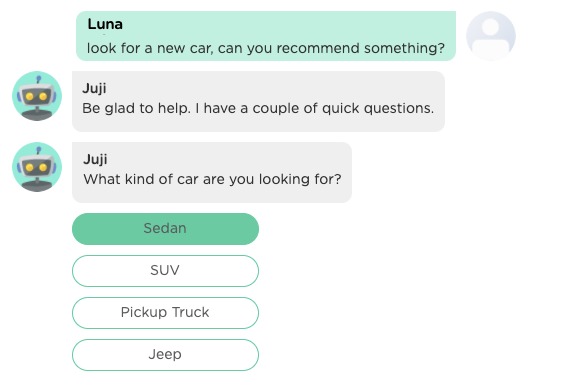Pick the Pickup Truck option
The width and height of the screenshot is (565, 377).
point(165,313)
